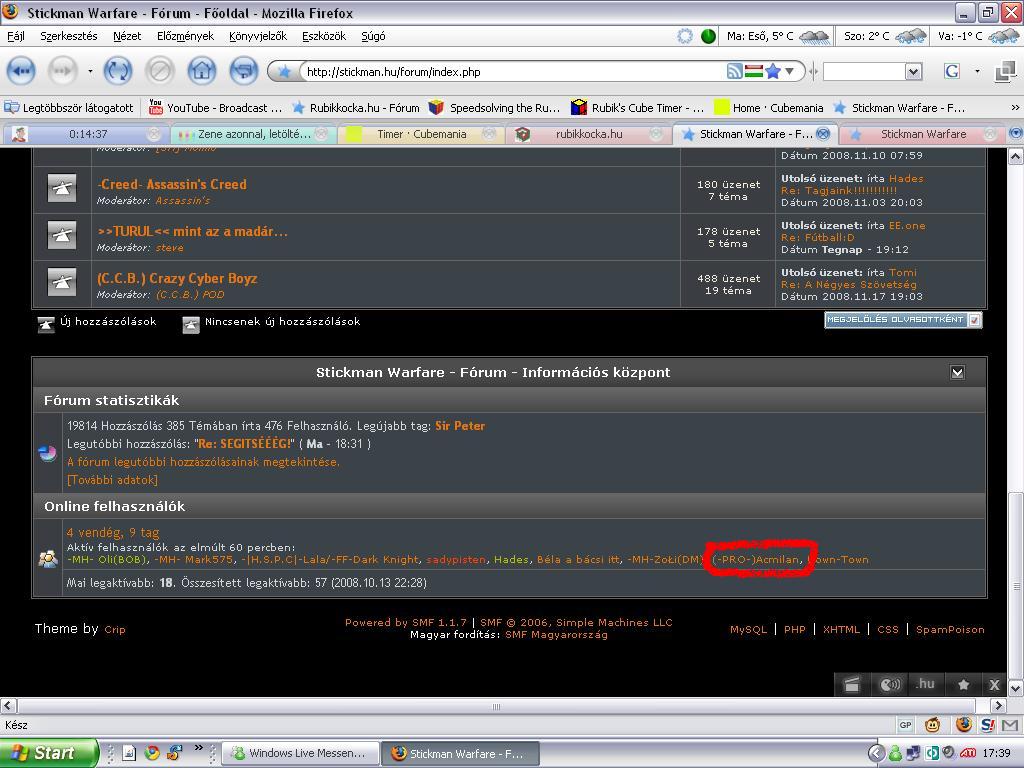Click the Firefox icon in status bar
1024x768 pixels.
[963, 724]
